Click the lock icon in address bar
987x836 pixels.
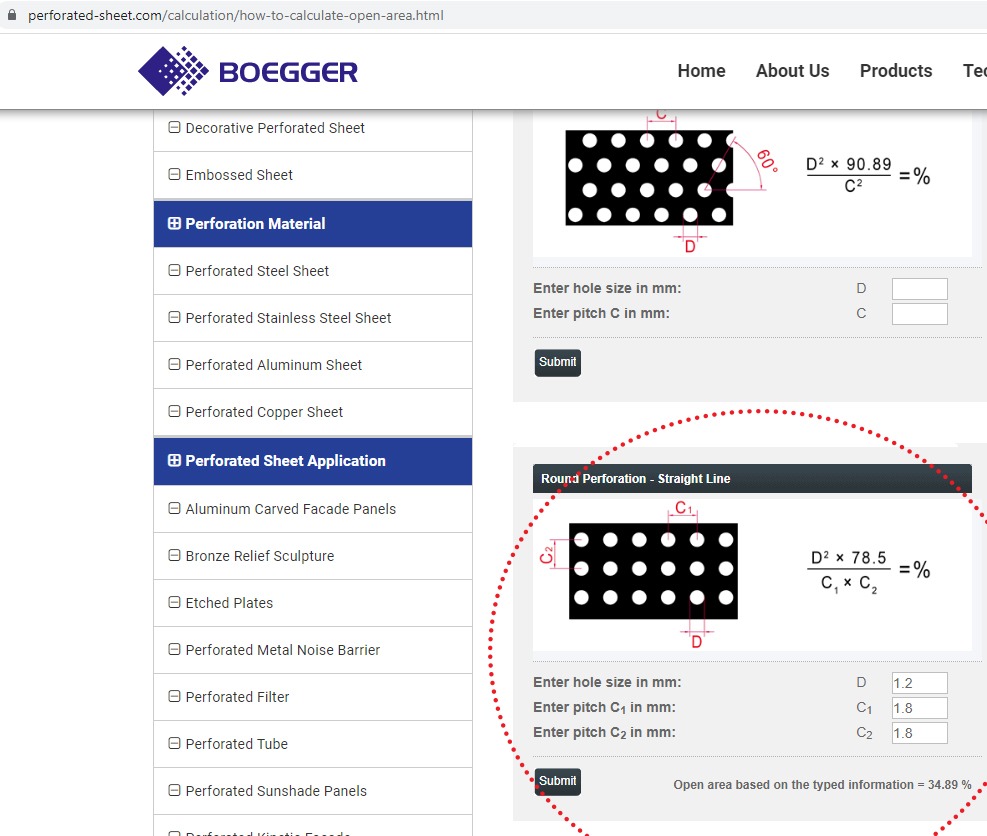tap(11, 15)
